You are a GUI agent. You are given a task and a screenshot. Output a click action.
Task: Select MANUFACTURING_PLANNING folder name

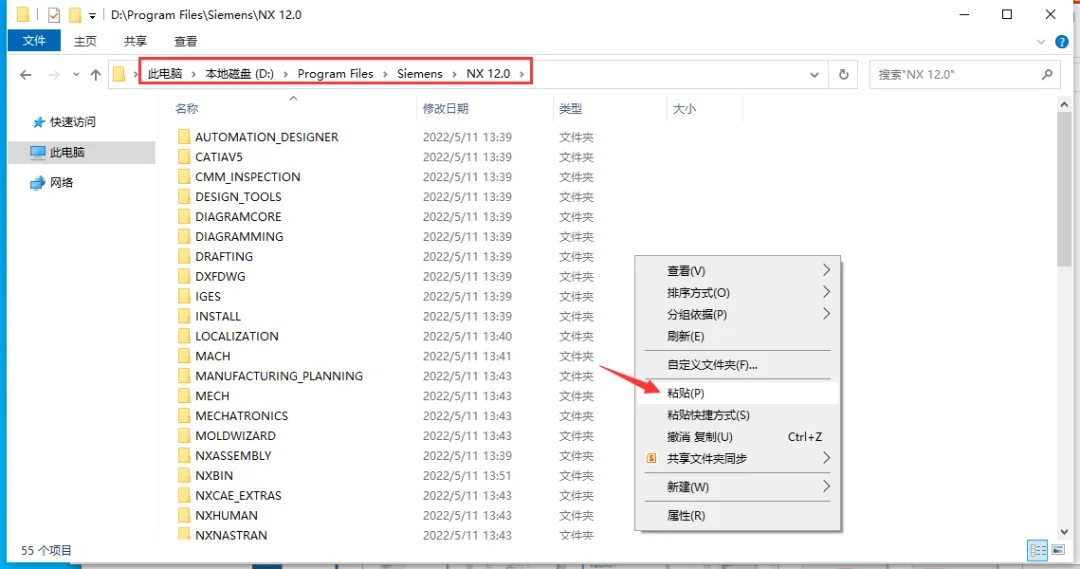coord(279,376)
